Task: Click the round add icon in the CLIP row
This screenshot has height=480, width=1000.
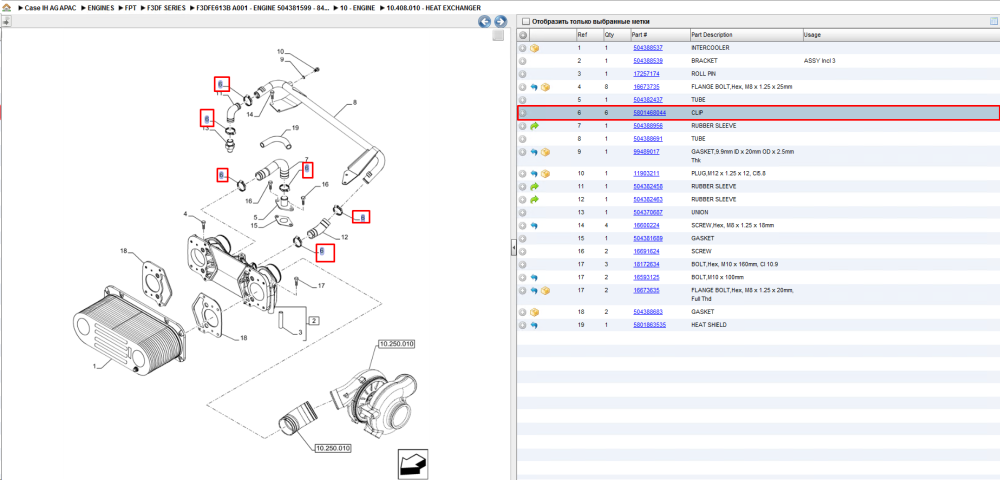Action: [522, 113]
